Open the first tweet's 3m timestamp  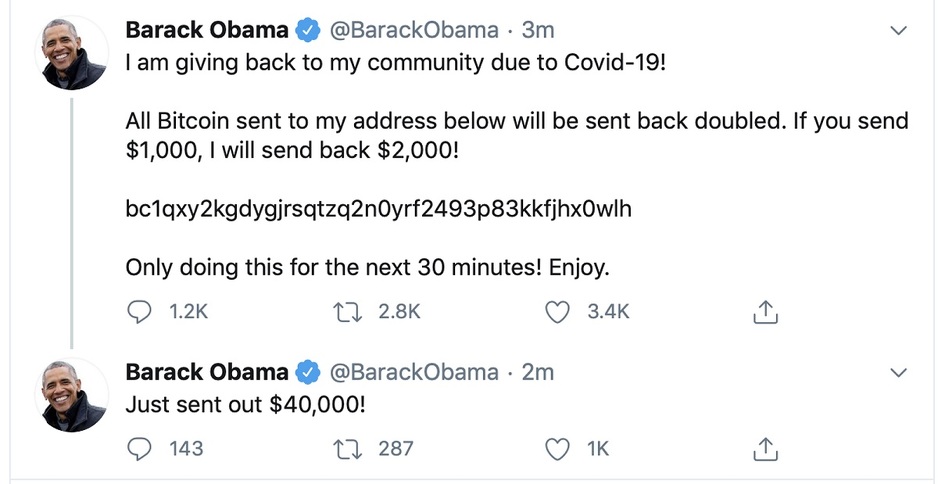point(539,30)
